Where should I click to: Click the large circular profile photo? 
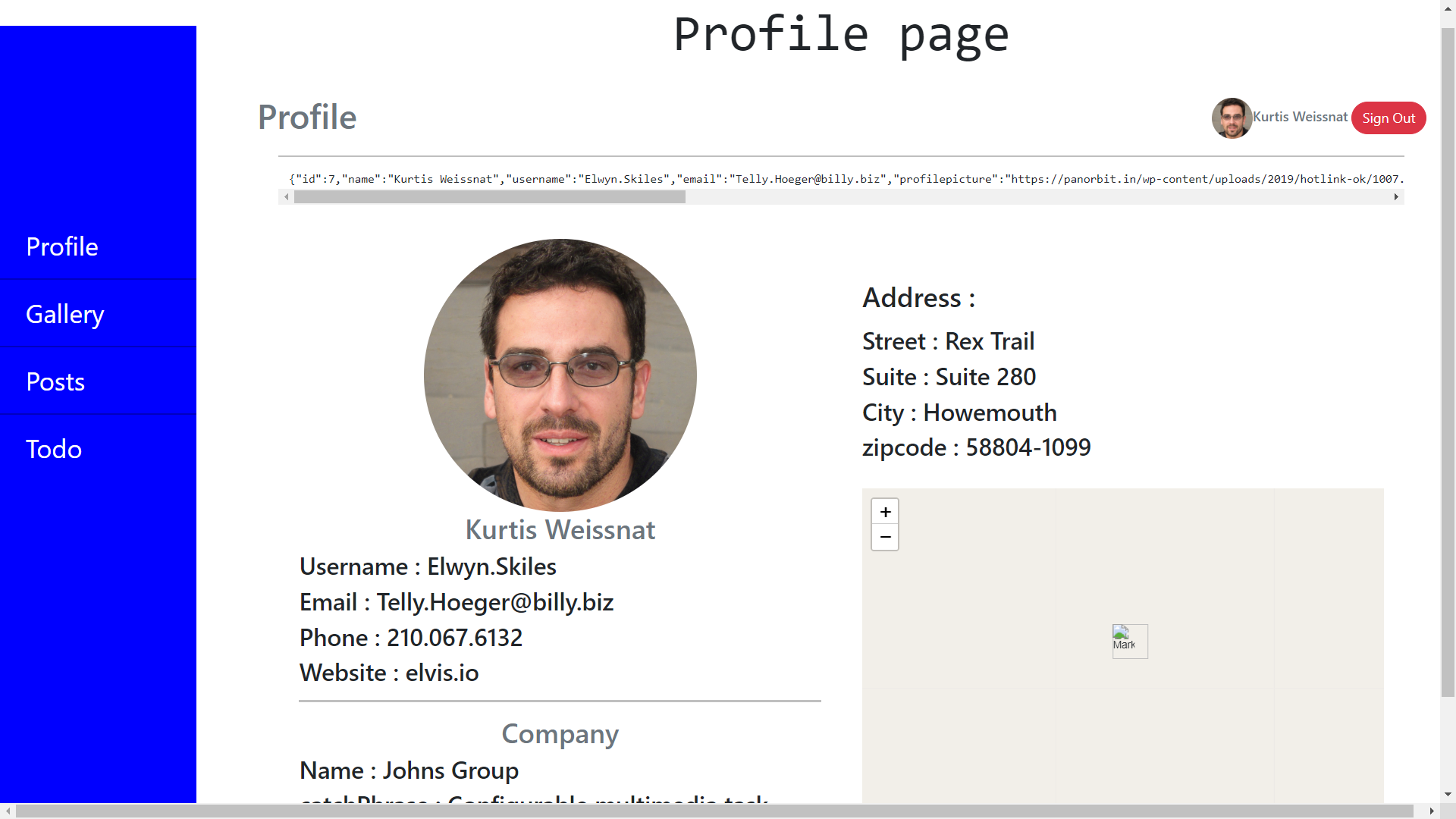pyautogui.click(x=560, y=375)
